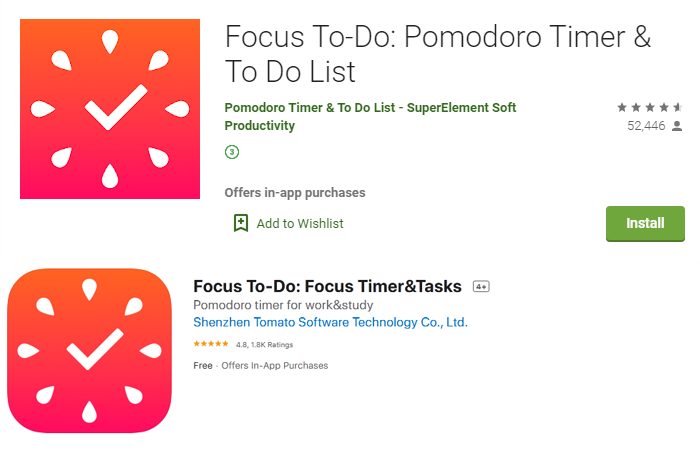Click the orange five-star rating
This screenshot has height=451, width=700.
211,344
